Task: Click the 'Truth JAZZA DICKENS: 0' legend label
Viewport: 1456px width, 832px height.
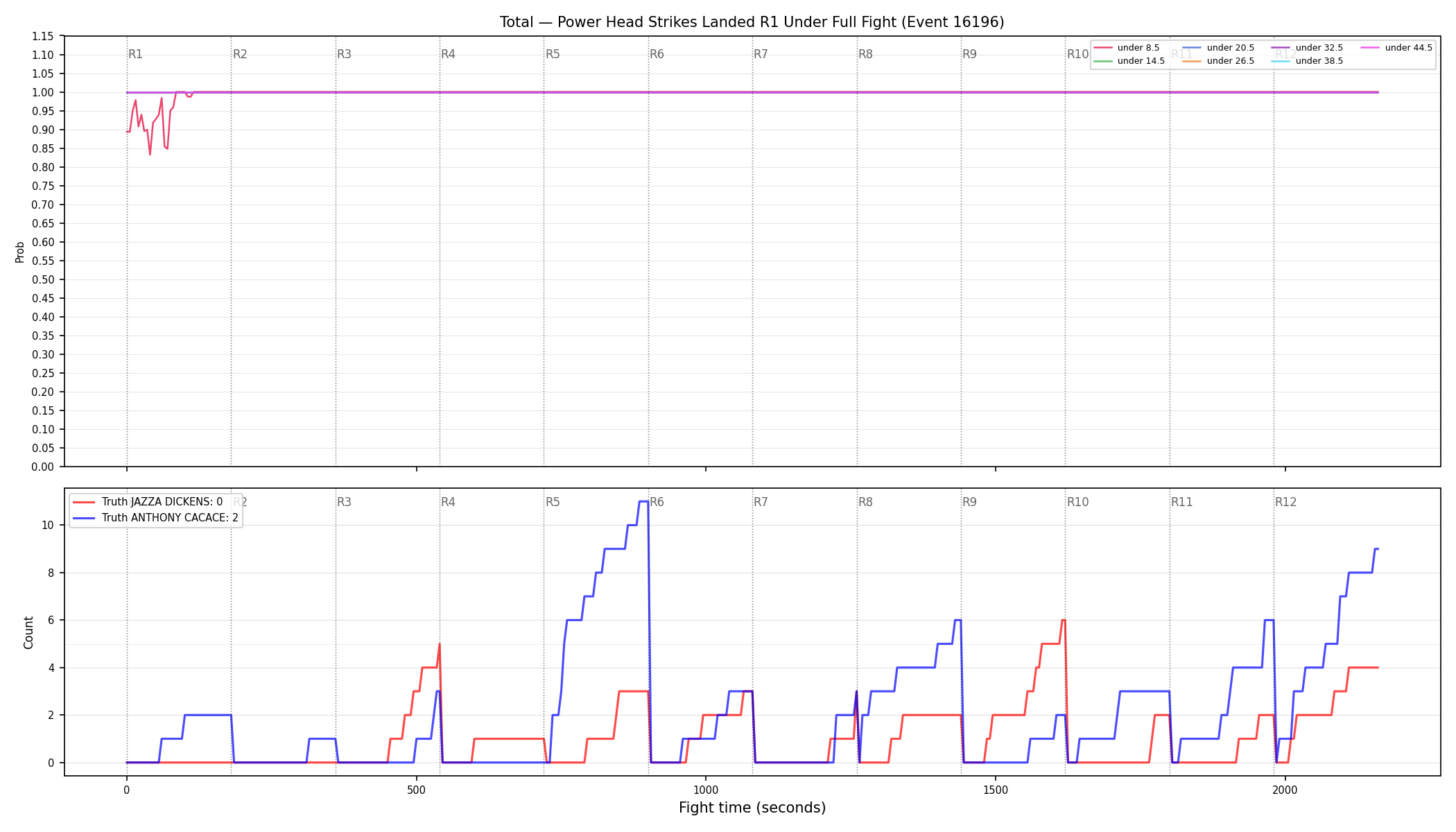Action: [x=162, y=502]
